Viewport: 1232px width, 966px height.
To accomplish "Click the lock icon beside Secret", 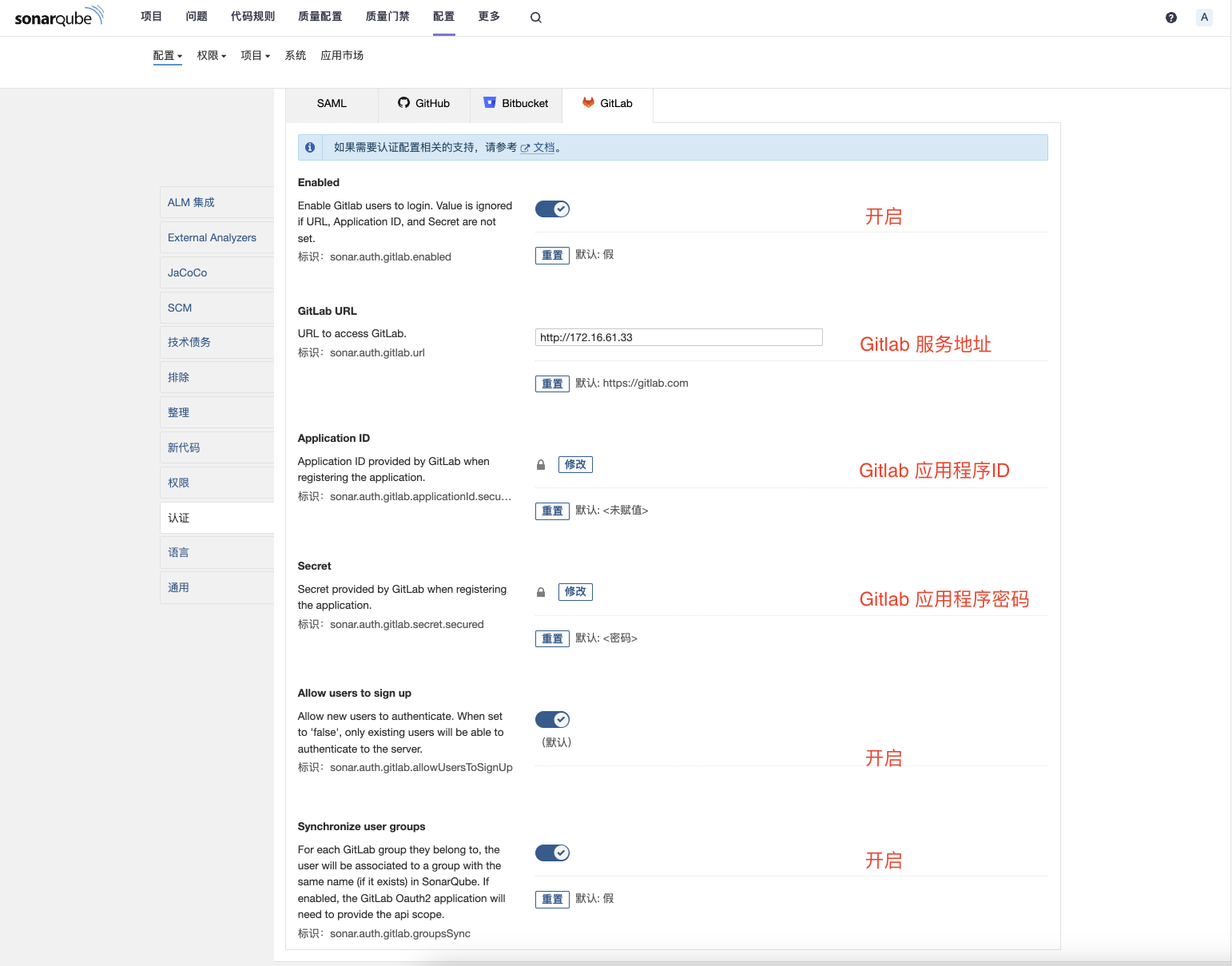I will 541,592.
